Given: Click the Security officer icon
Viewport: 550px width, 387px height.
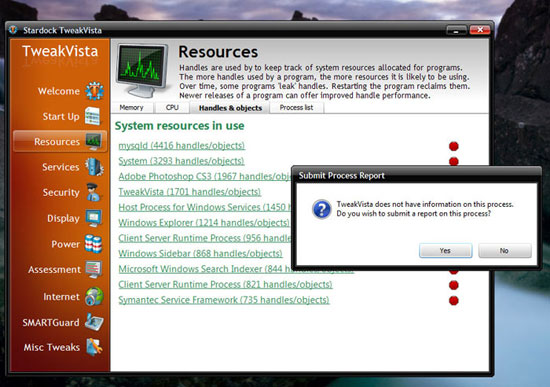Looking at the screenshot, I should (93, 192).
